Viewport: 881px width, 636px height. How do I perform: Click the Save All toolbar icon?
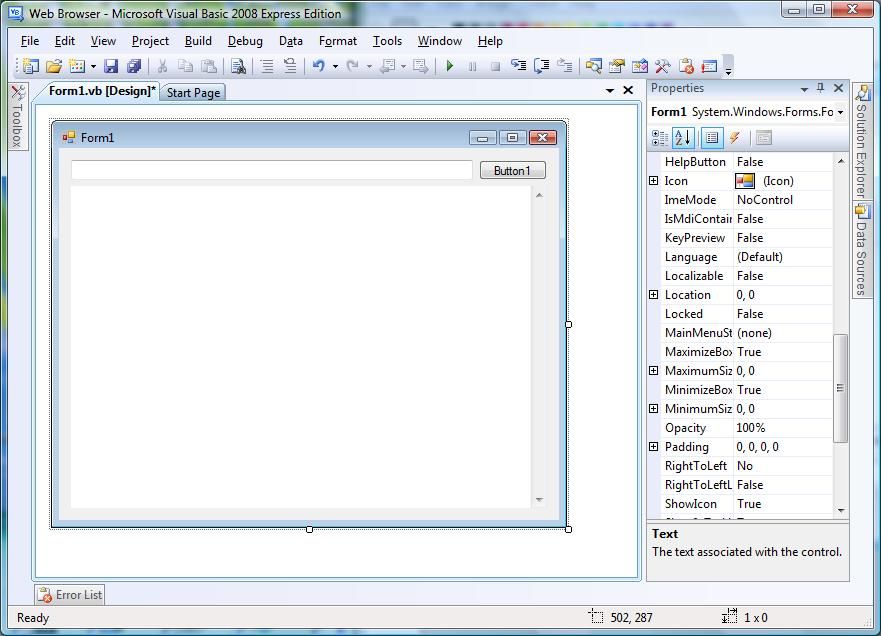(x=134, y=66)
